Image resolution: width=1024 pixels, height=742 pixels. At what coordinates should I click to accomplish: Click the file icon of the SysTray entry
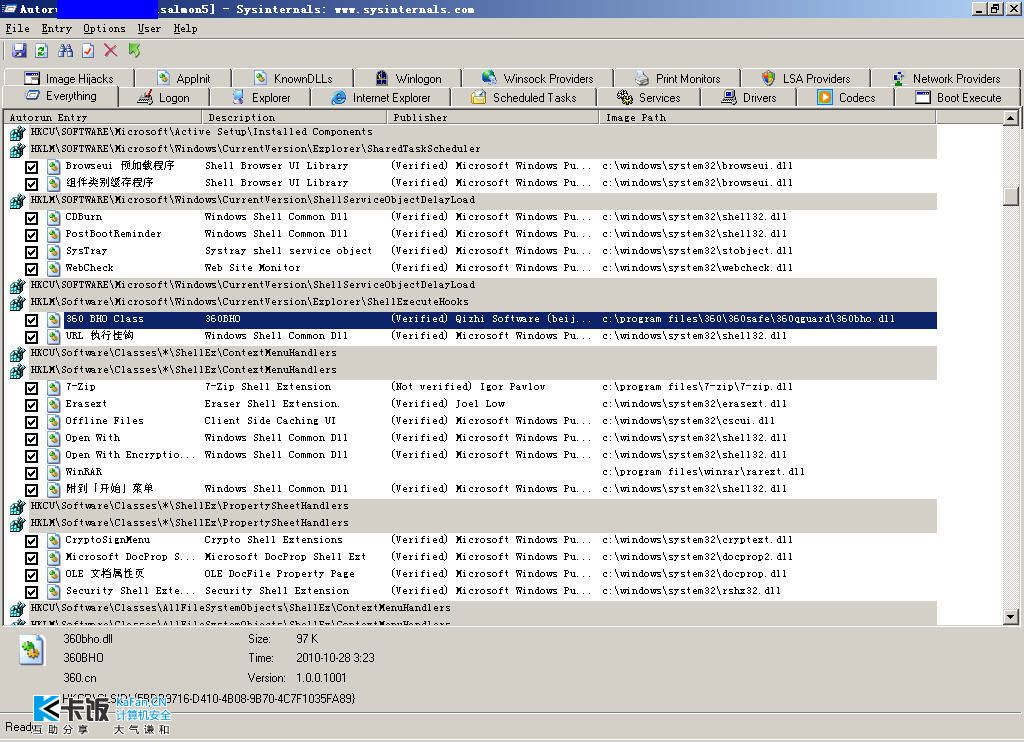(x=54, y=251)
